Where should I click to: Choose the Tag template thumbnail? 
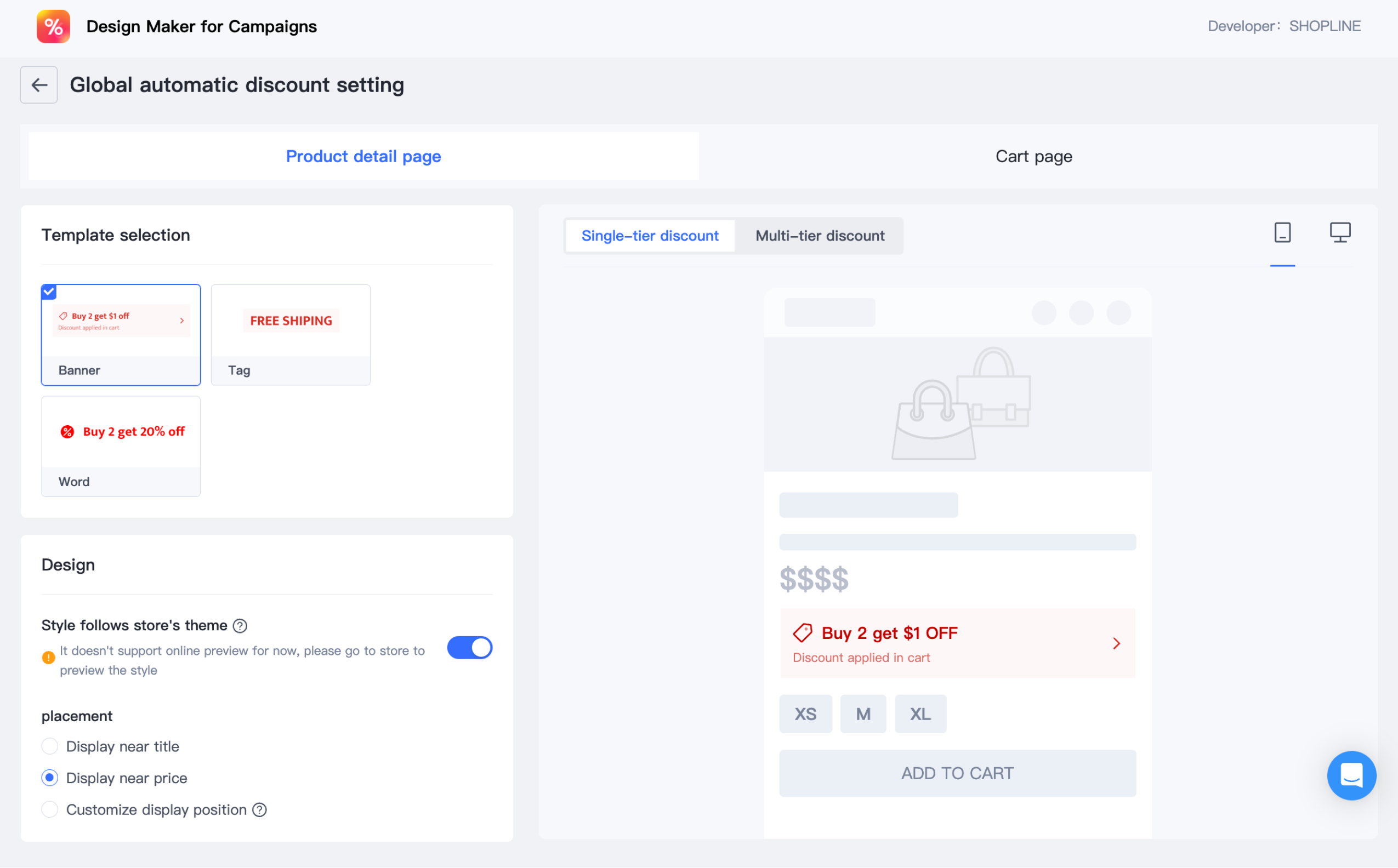pos(291,334)
